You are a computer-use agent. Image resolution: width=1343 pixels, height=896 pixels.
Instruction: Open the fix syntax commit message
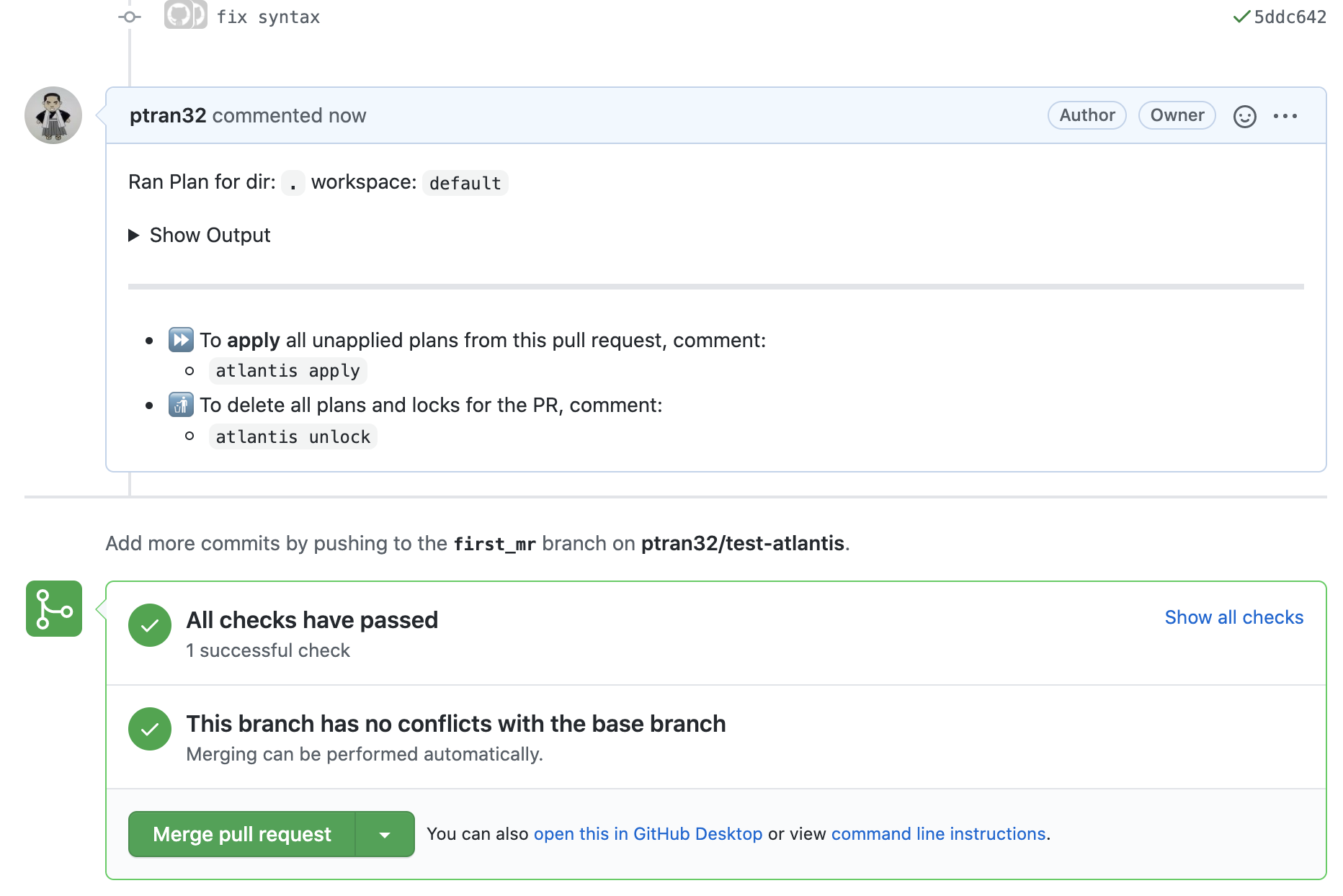(268, 17)
